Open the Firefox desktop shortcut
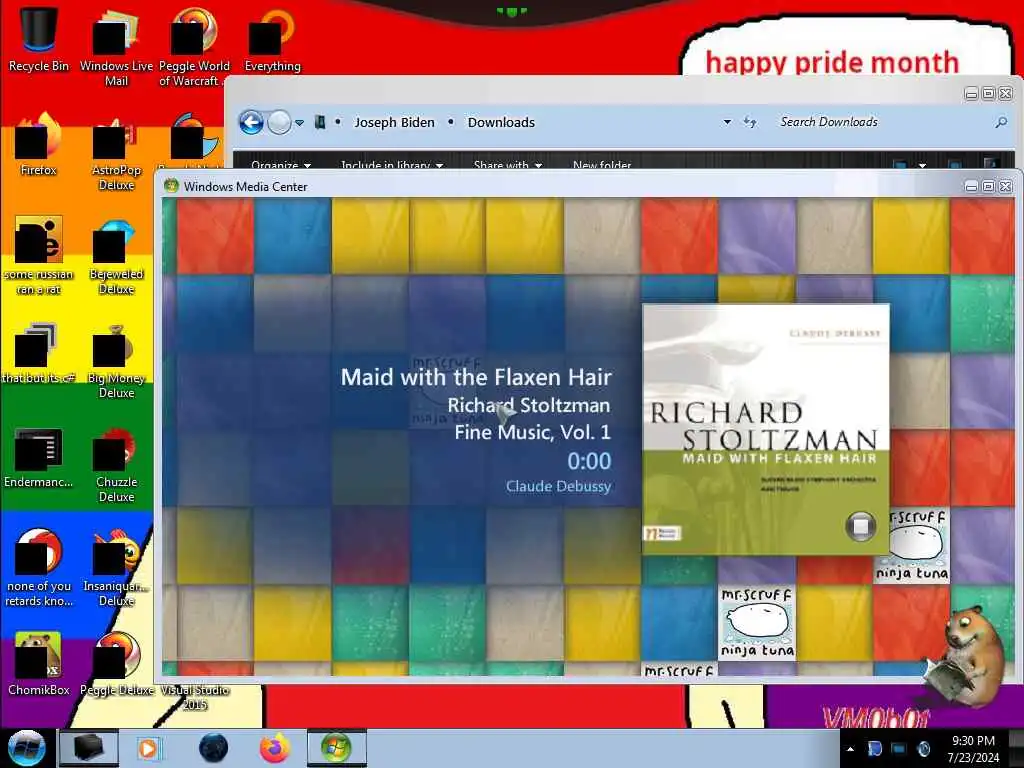 (x=39, y=145)
